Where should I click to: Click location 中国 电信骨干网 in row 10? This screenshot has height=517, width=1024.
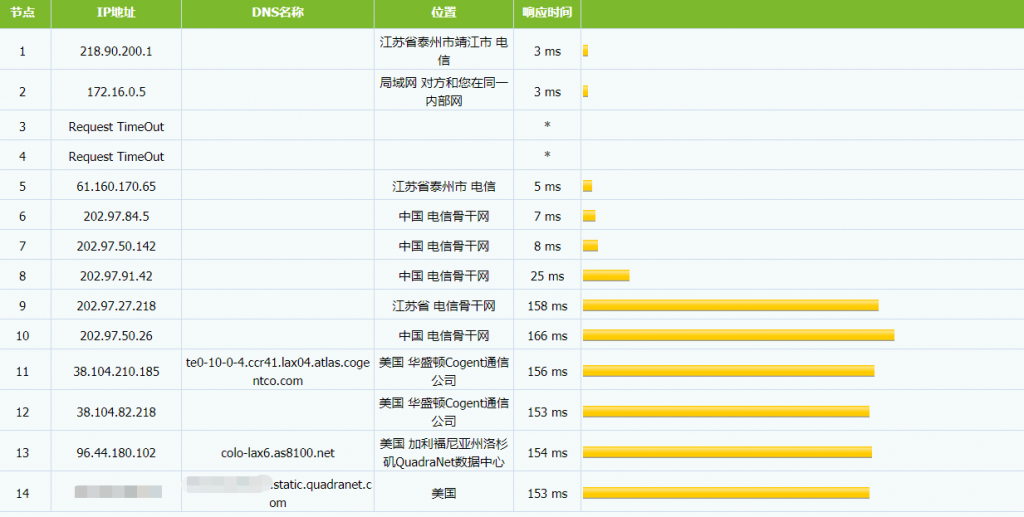pyautogui.click(x=443, y=336)
